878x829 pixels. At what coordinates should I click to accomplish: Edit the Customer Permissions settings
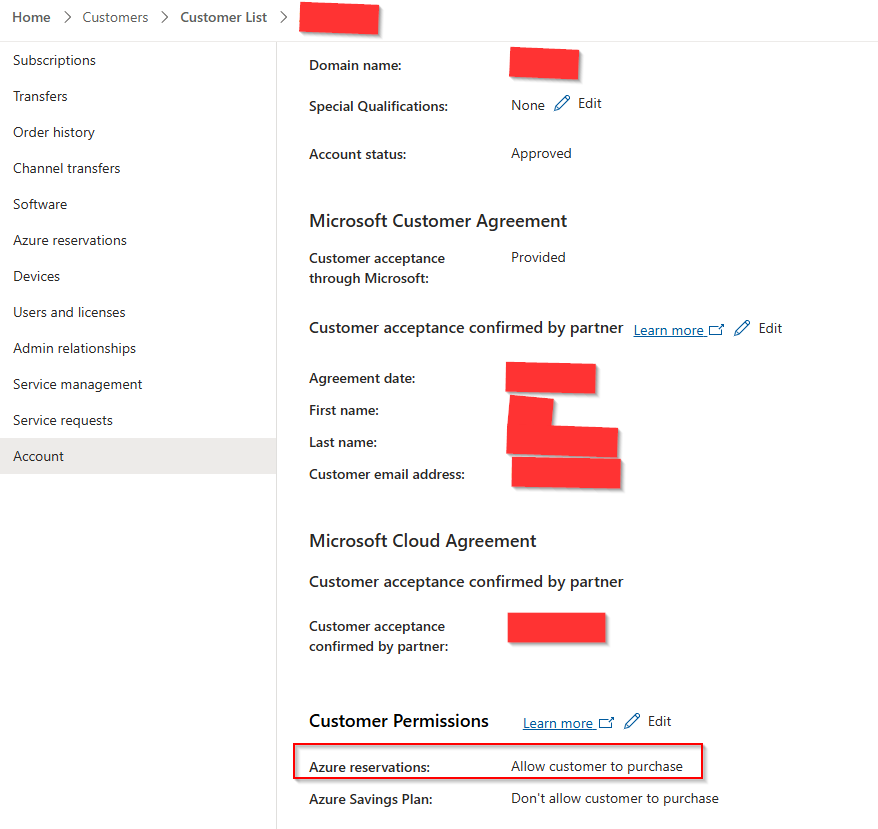click(659, 721)
